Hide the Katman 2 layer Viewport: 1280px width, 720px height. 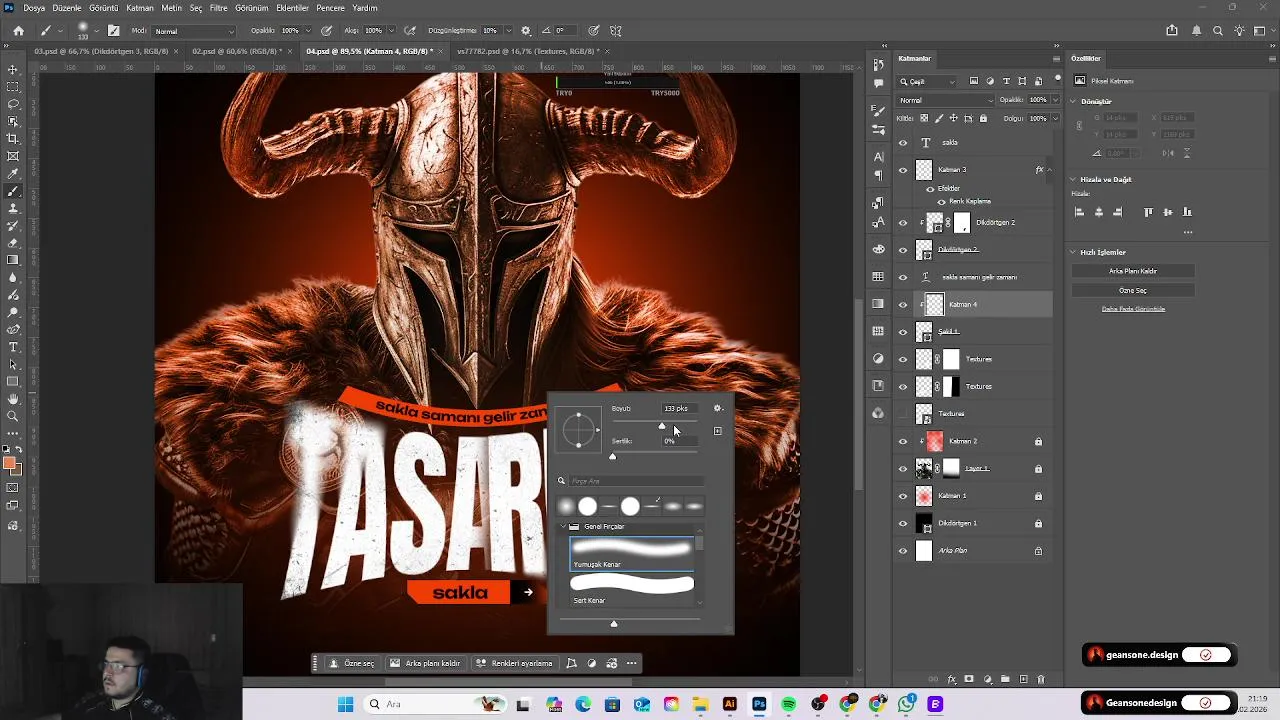point(903,441)
